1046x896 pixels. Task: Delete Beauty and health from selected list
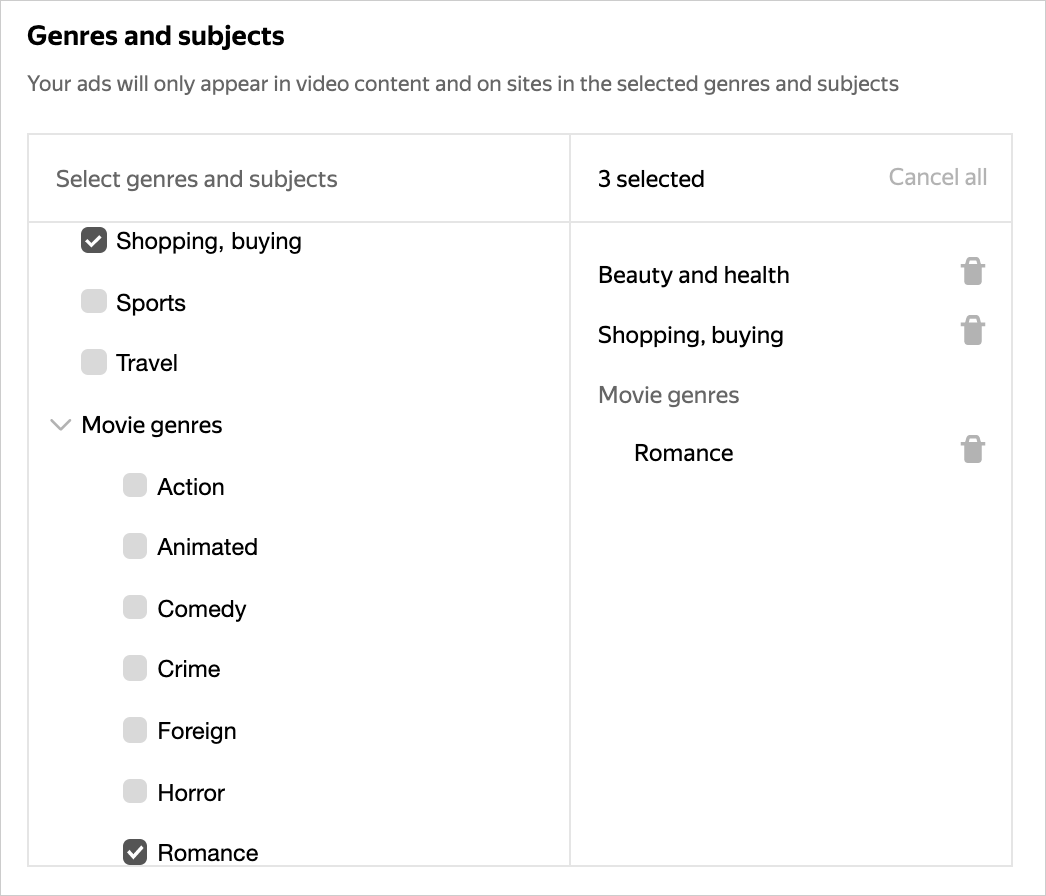pos(972,272)
